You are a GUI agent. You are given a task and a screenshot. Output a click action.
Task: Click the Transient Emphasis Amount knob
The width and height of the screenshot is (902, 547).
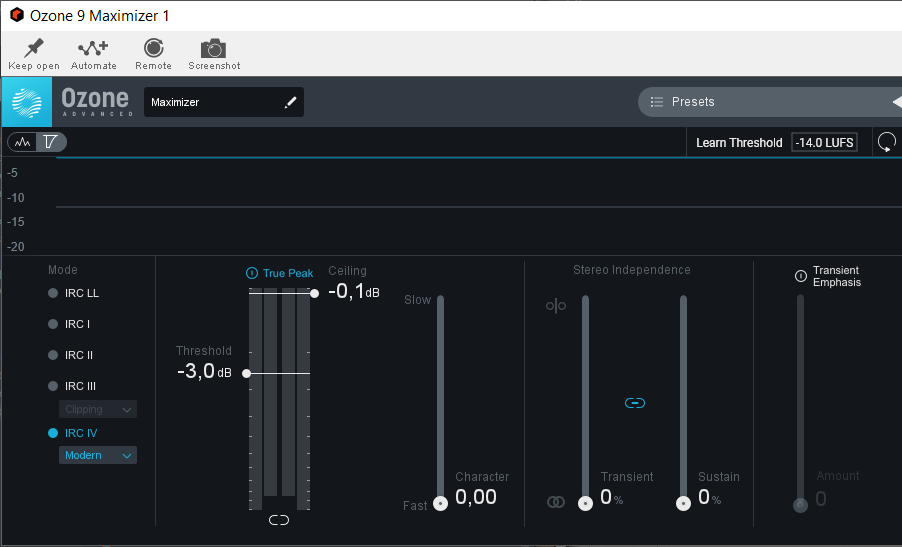(800, 505)
